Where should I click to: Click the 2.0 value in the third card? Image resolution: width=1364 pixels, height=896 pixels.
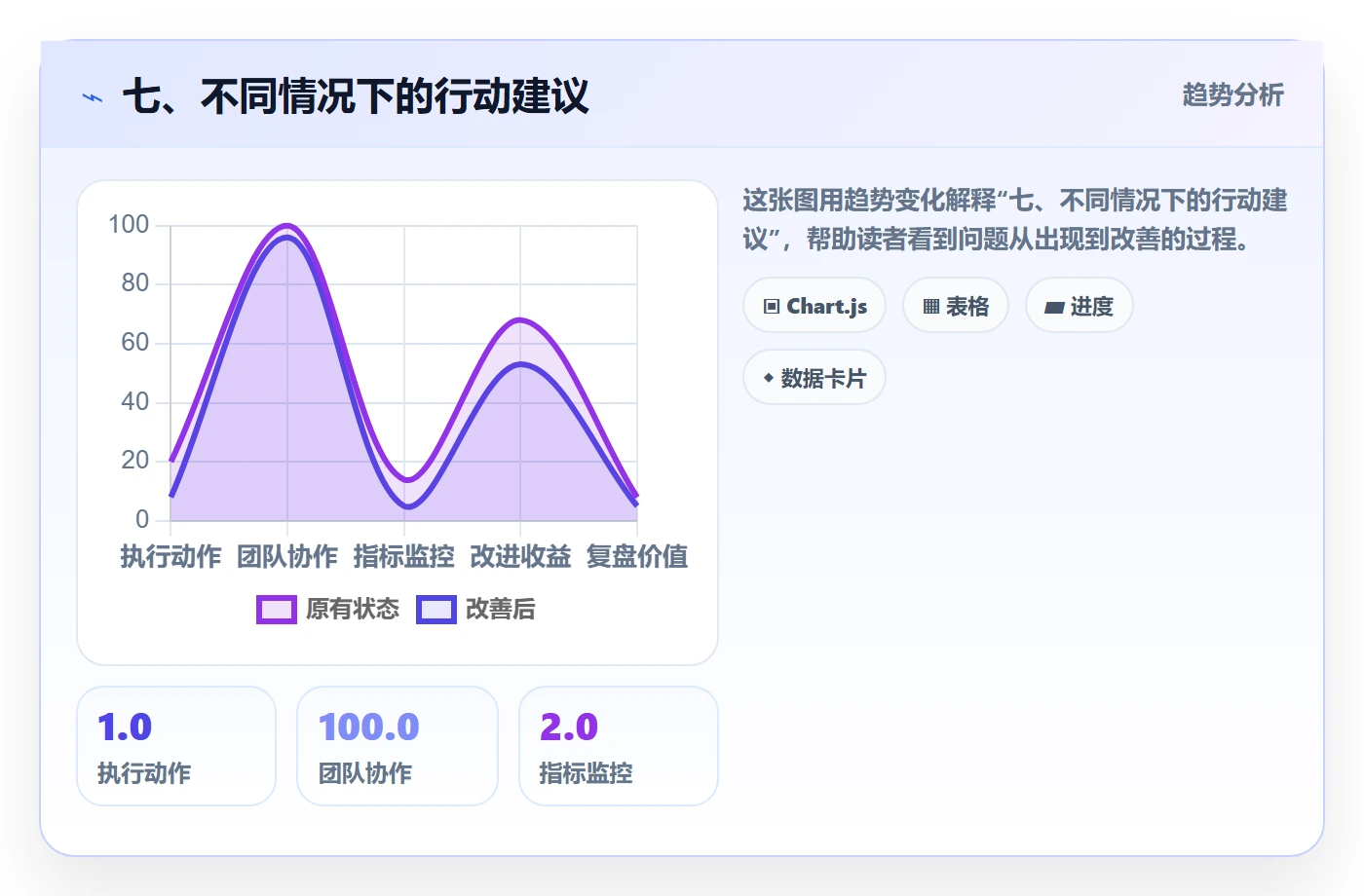point(569,728)
